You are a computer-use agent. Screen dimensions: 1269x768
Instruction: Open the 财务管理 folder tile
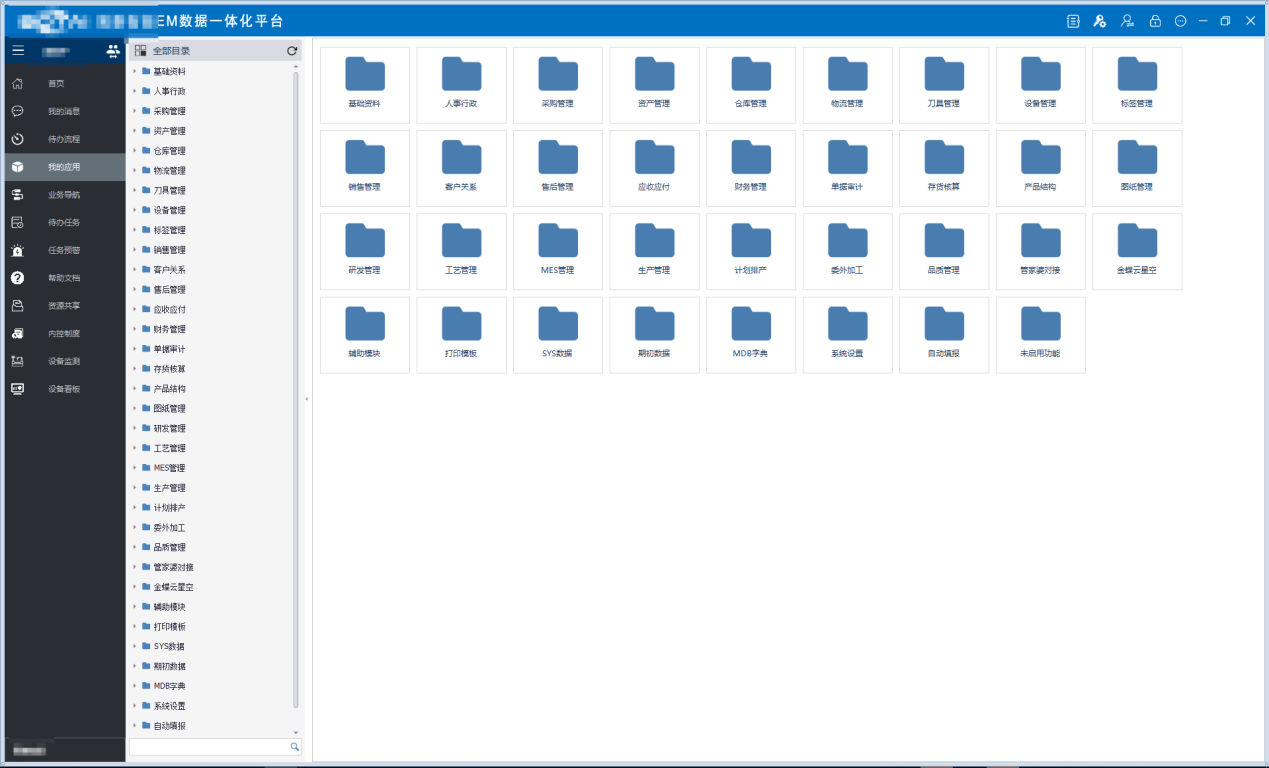click(x=750, y=168)
